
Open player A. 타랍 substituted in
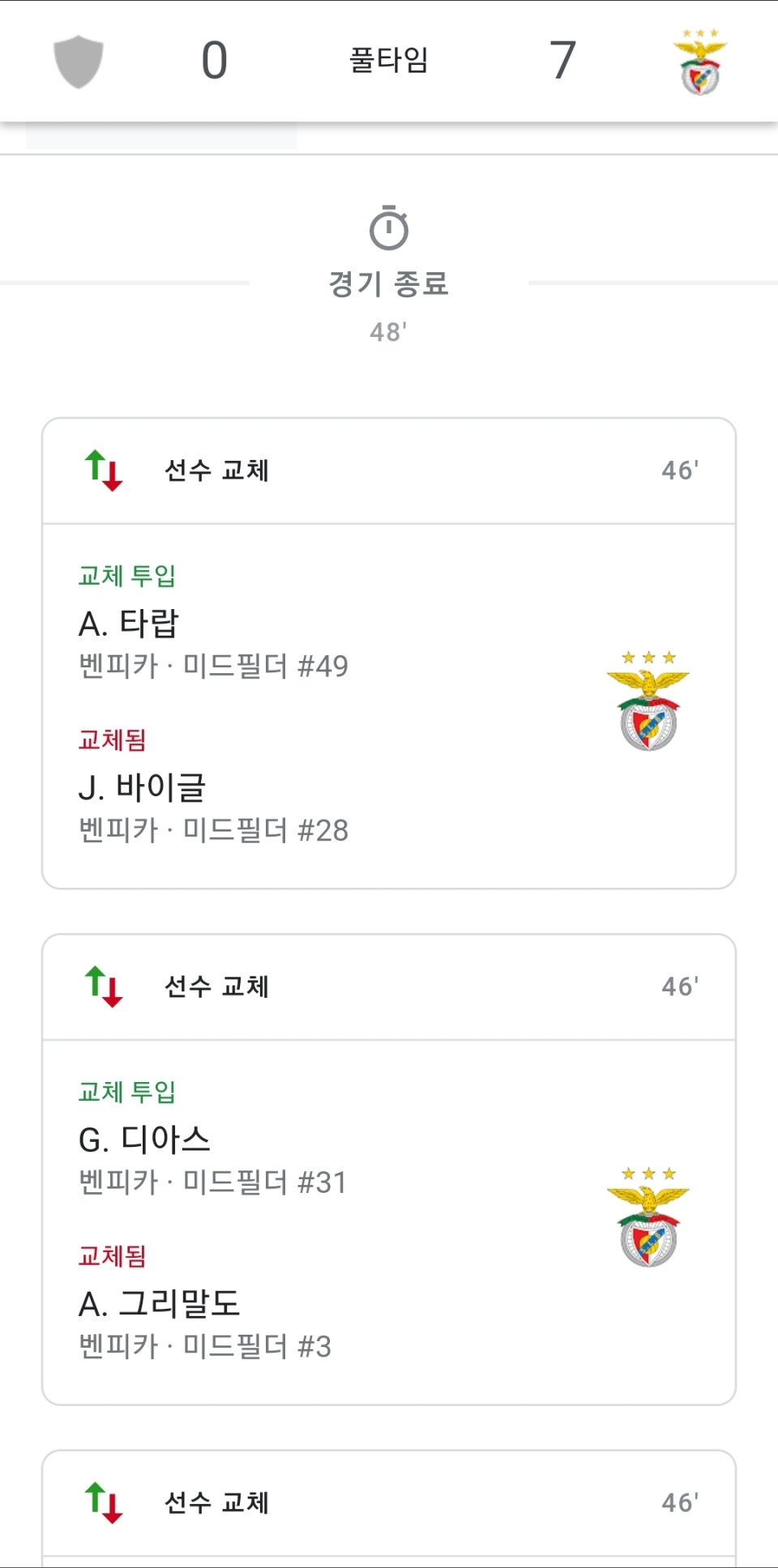(129, 624)
